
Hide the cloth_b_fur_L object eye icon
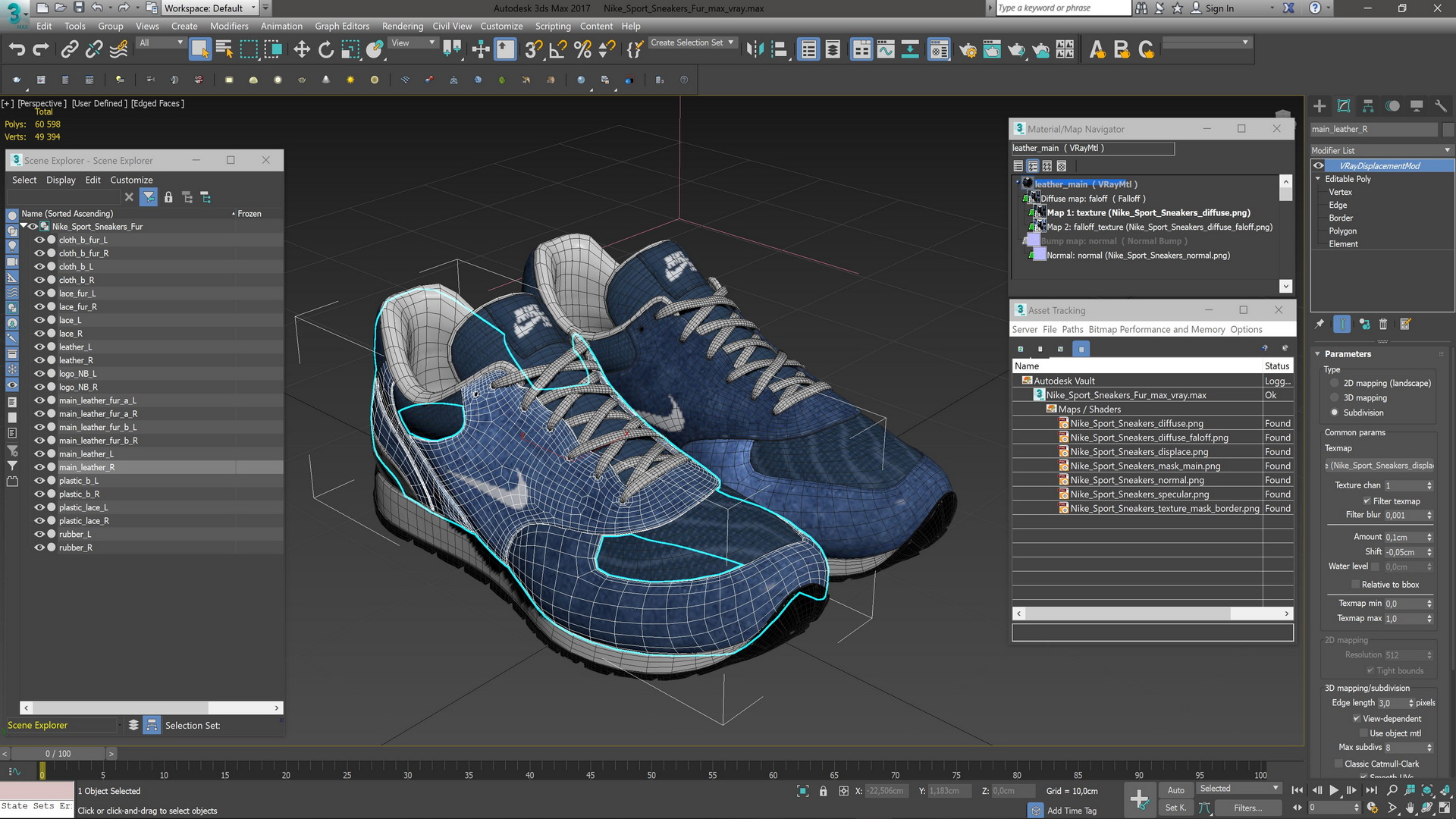tap(39, 240)
